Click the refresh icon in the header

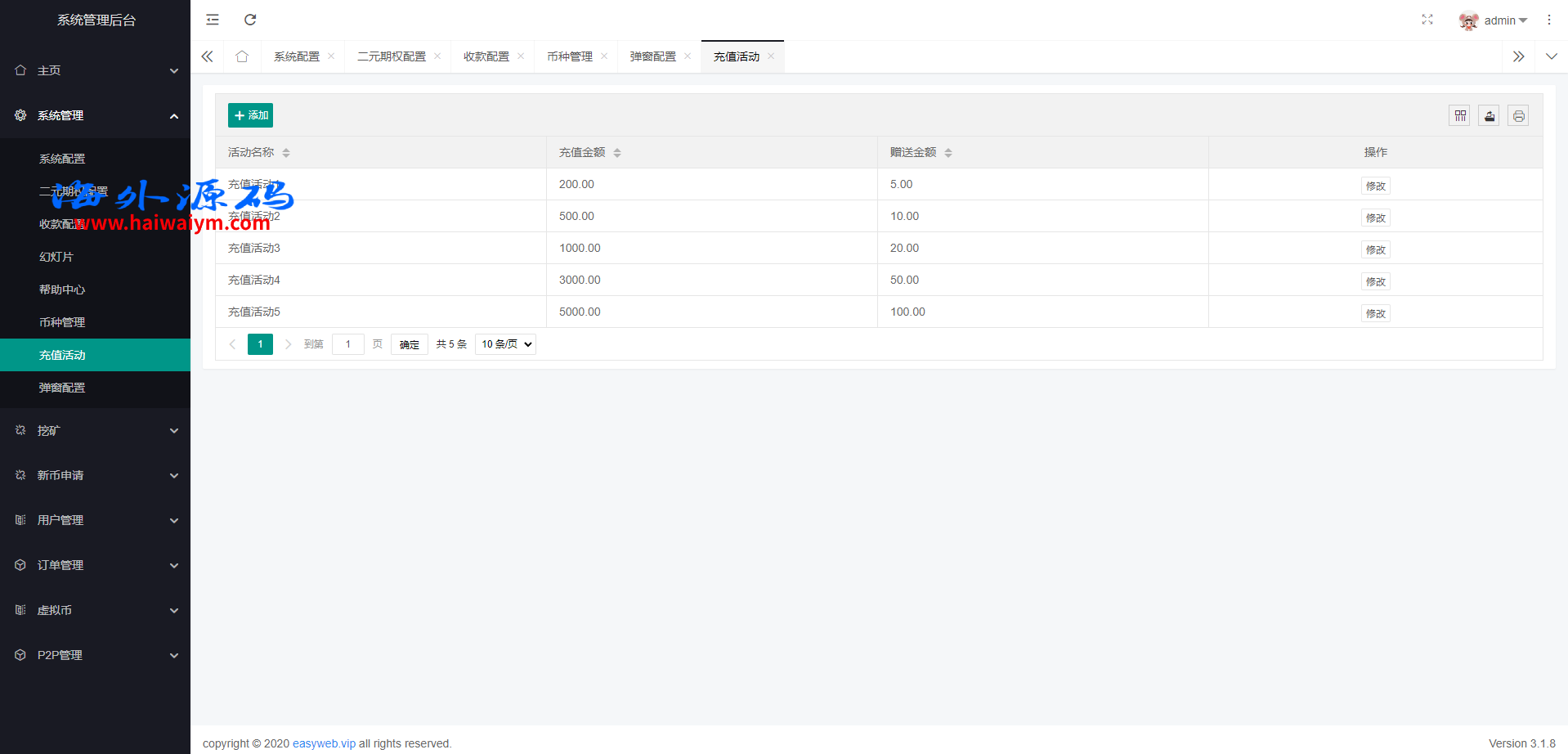[250, 20]
